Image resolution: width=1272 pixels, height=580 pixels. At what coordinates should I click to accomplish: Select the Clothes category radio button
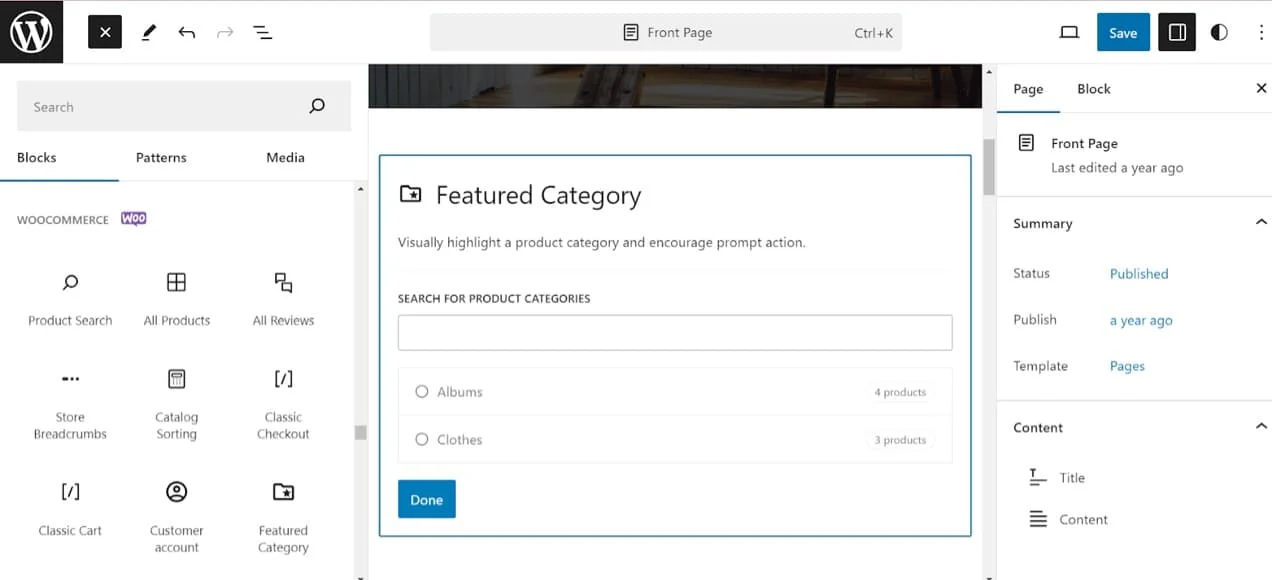[x=422, y=440]
